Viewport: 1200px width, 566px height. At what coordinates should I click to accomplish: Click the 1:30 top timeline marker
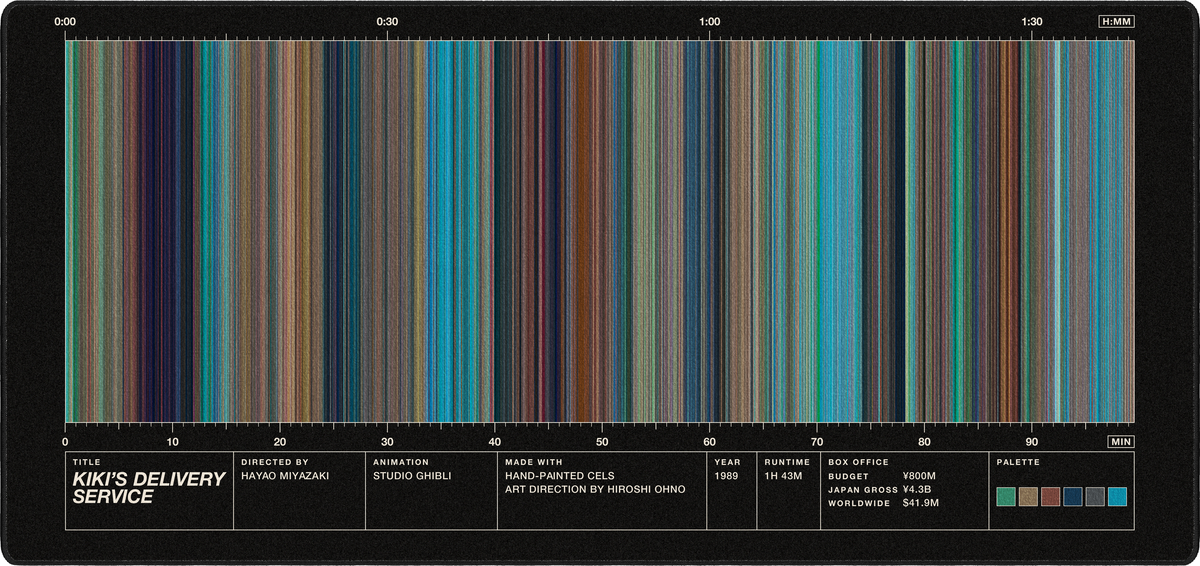click(x=1032, y=21)
